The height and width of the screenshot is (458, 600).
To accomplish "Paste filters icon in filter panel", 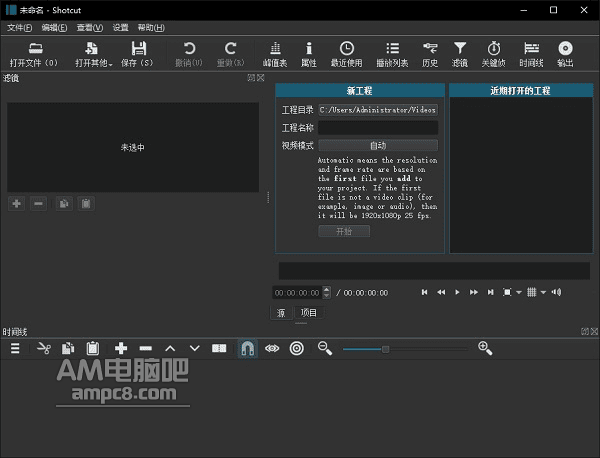I will (x=86, y=204).
